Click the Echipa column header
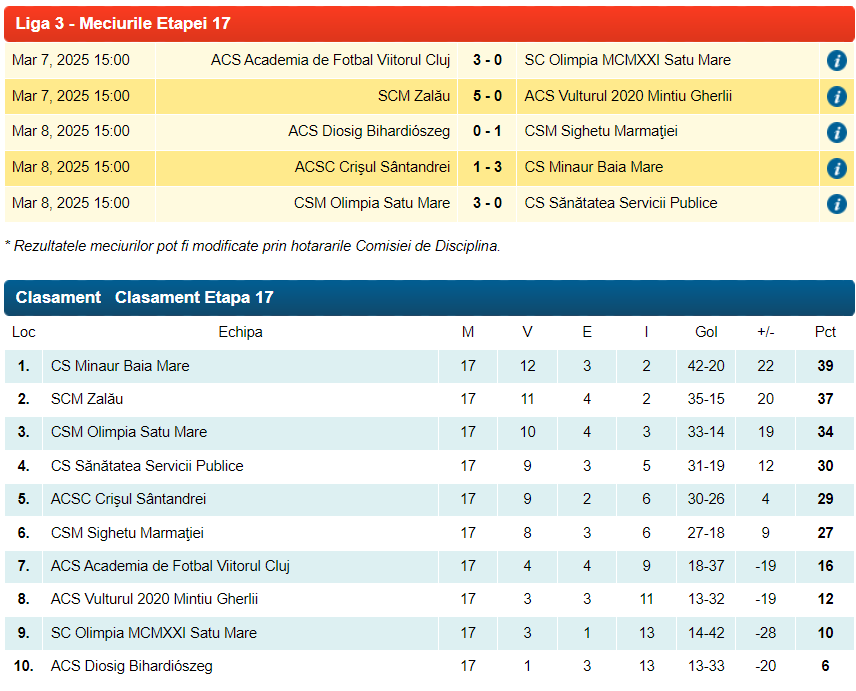The height and width of the screenshot is (691, 856). click(240, 332)
